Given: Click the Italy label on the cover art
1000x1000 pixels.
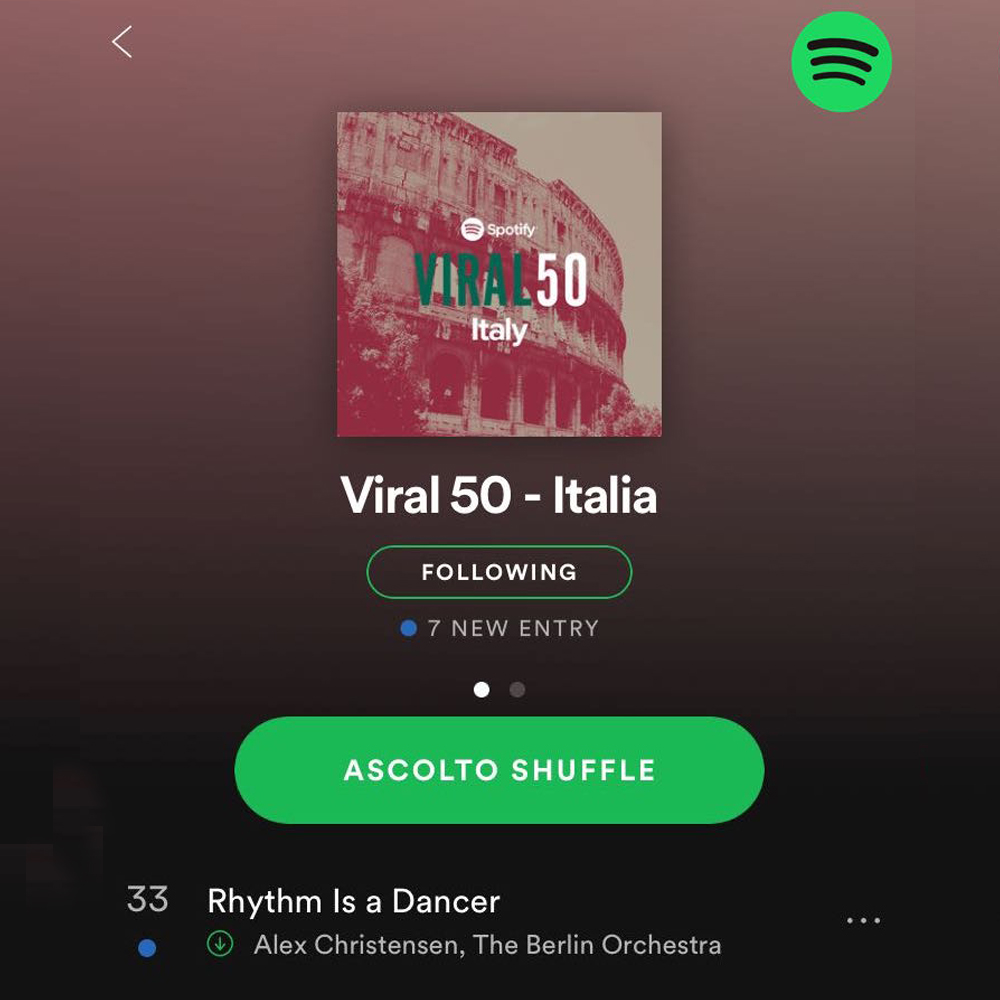Looking at the screenshot, I should (499, 331).
